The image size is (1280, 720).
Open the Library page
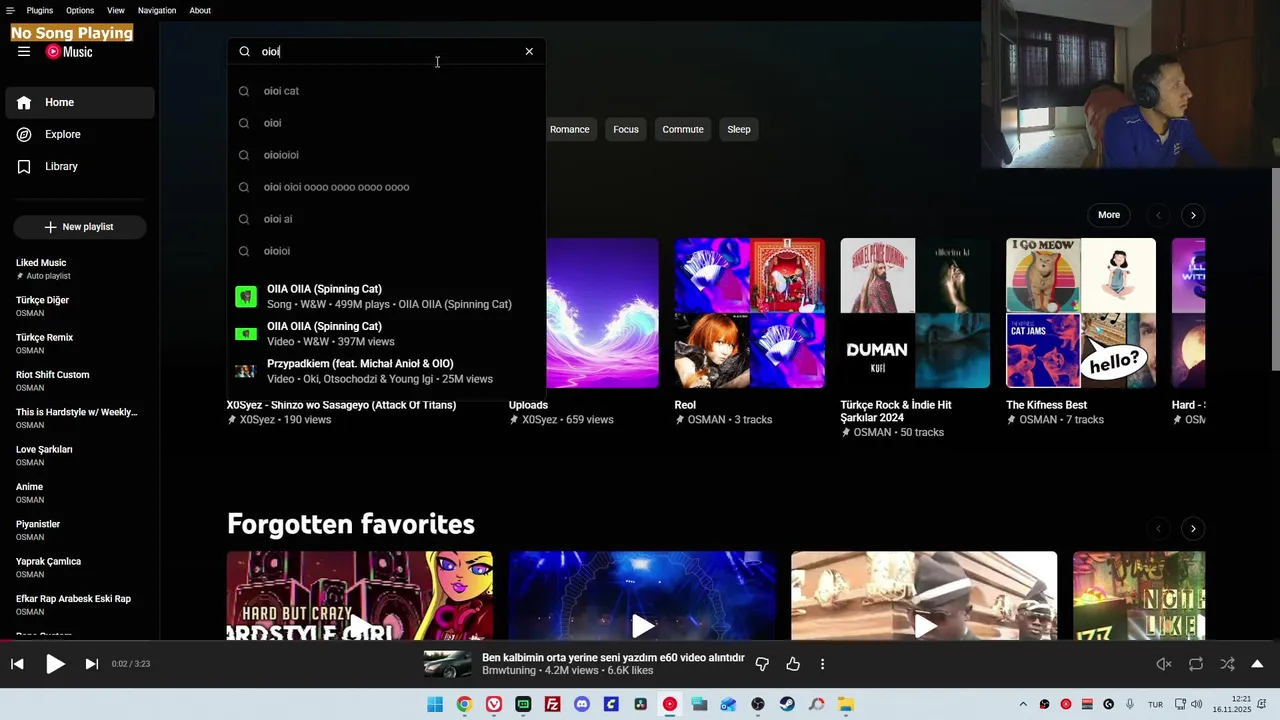click(80, 166)
